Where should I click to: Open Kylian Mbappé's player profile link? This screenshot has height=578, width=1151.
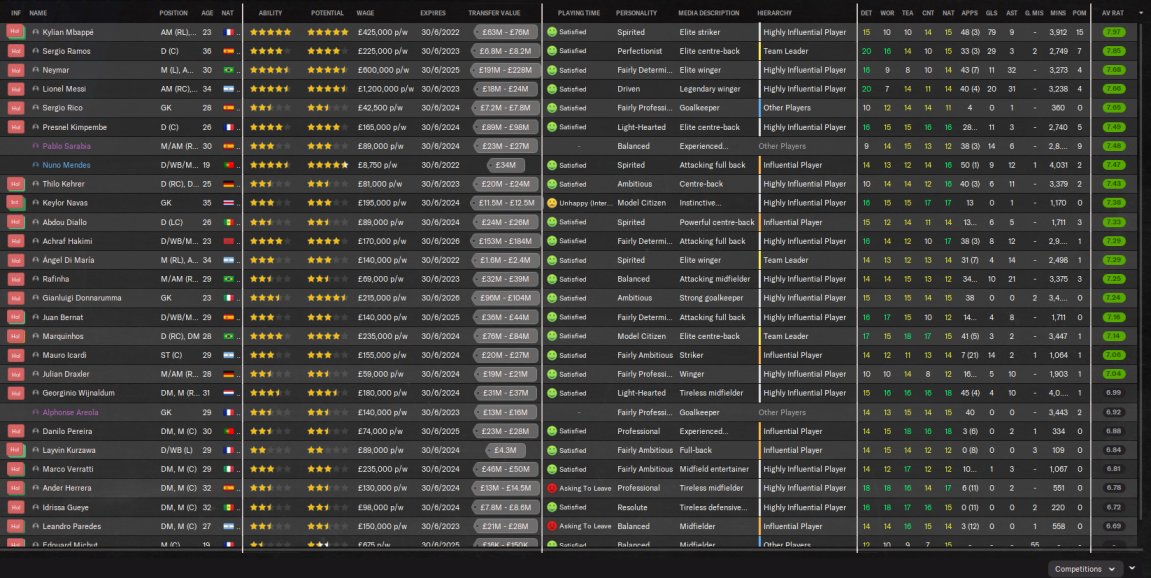[x=68, y=32]
